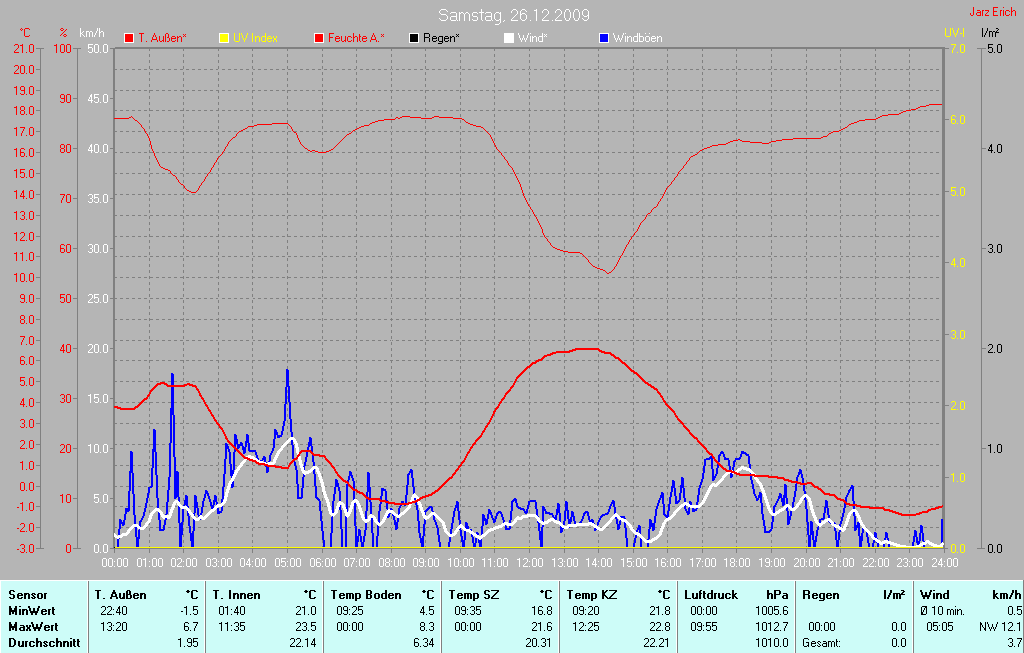Select the T. Außen column header
The width and height of the screenshot is (1024, 653).
coord(120,595)
